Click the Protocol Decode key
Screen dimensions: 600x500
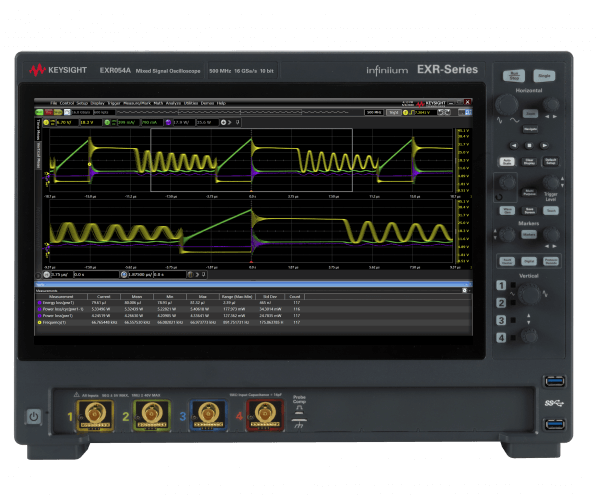pyautogui.click(x=551, y=261)
